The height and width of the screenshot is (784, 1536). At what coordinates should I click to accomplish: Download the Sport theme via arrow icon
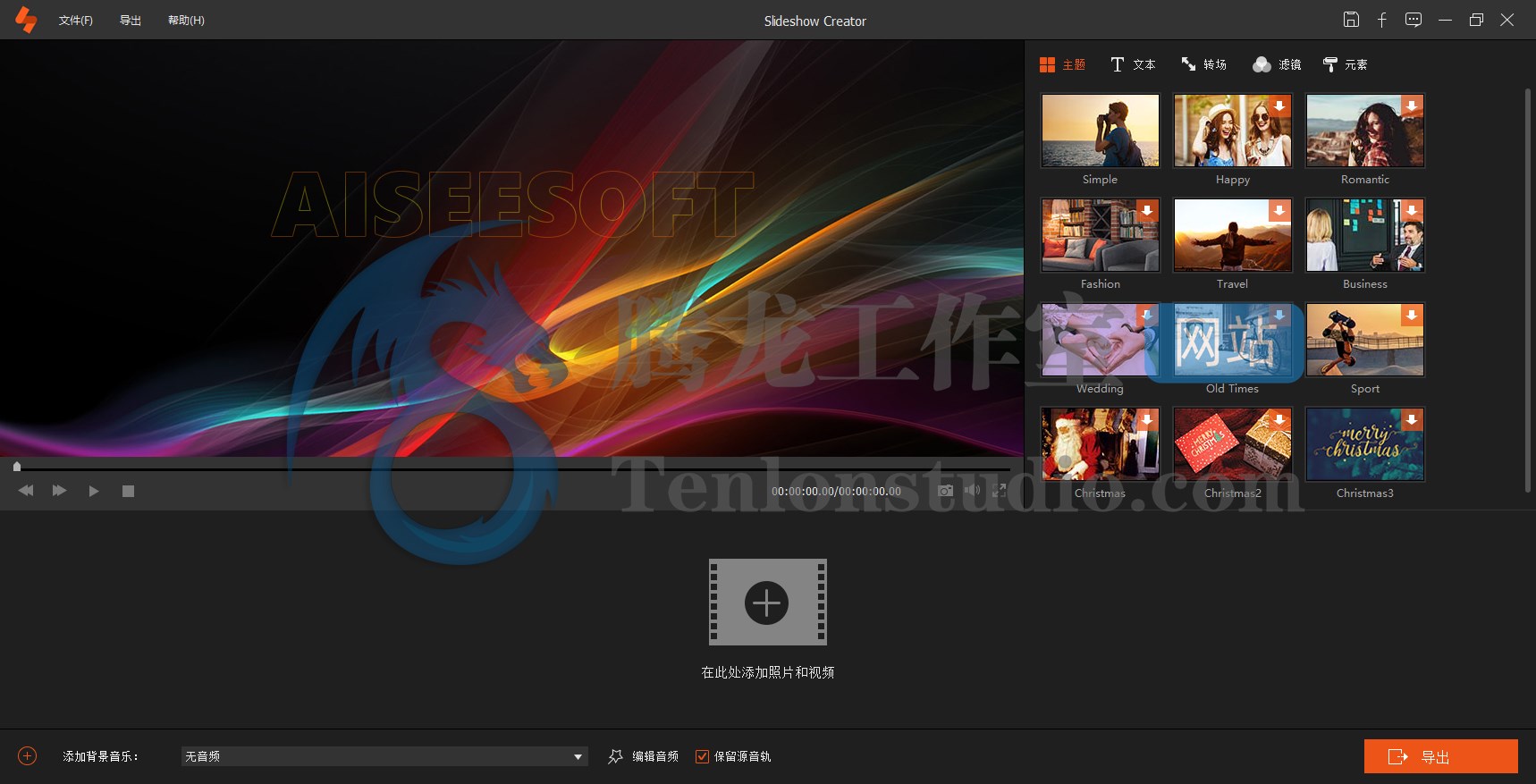tap(1412, 315)
